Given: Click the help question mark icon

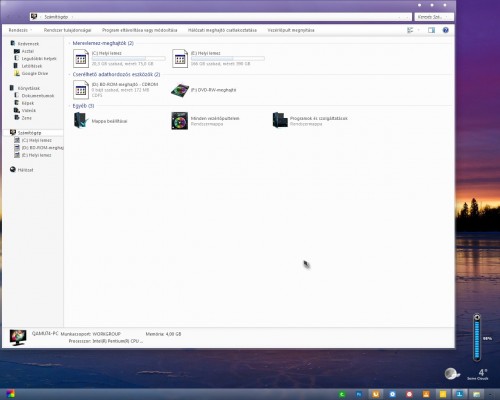Looking at the screenshot, I should 445,30.
